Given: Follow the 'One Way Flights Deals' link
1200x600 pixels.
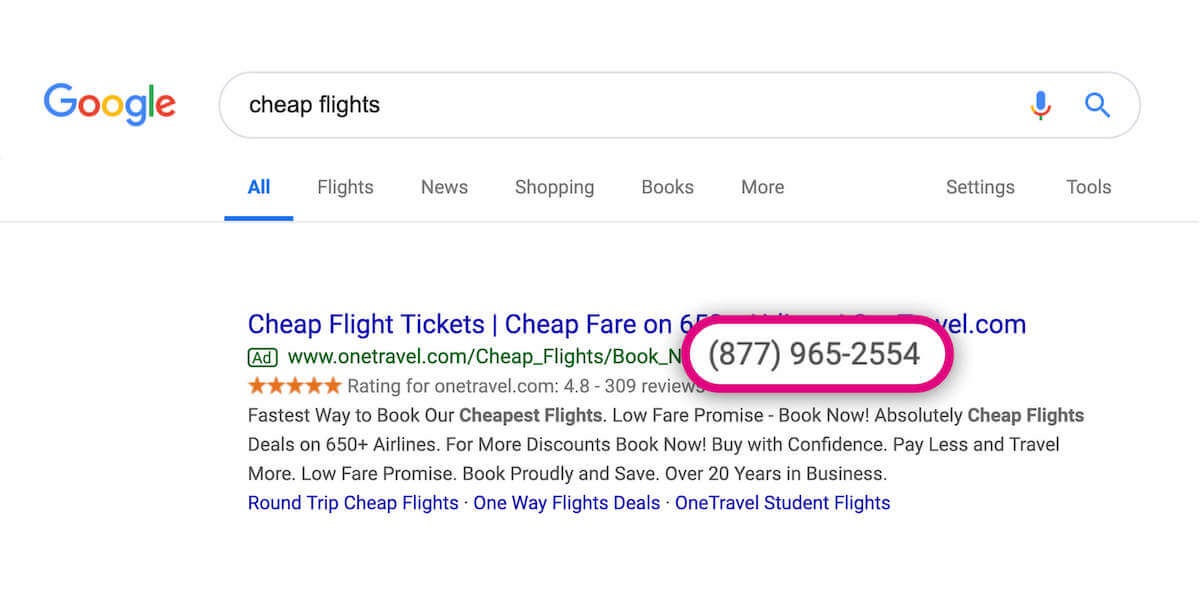Looking at the screenshot, I should tap(566, 503).
